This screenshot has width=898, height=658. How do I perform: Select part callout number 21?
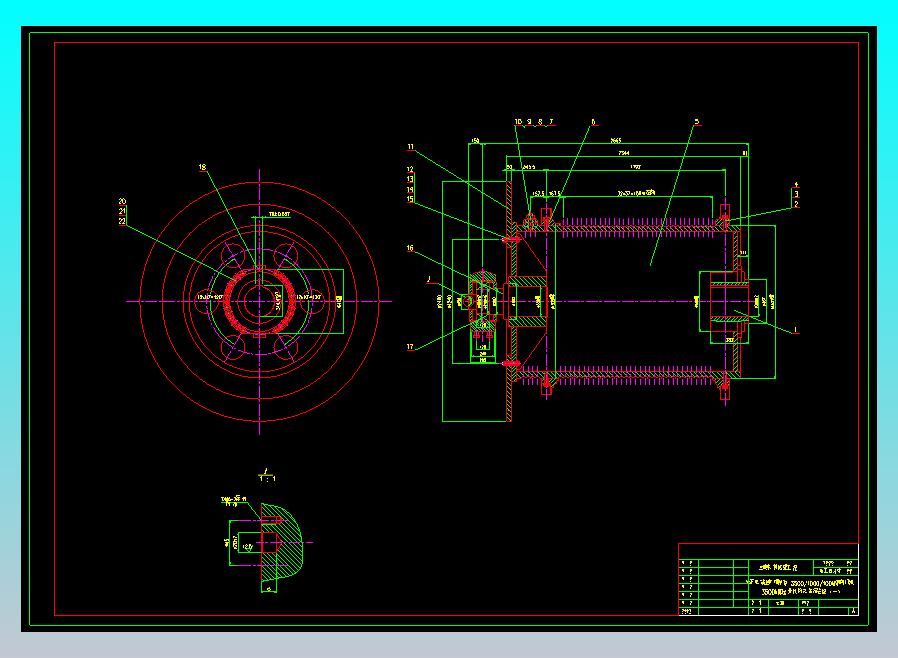122,211
